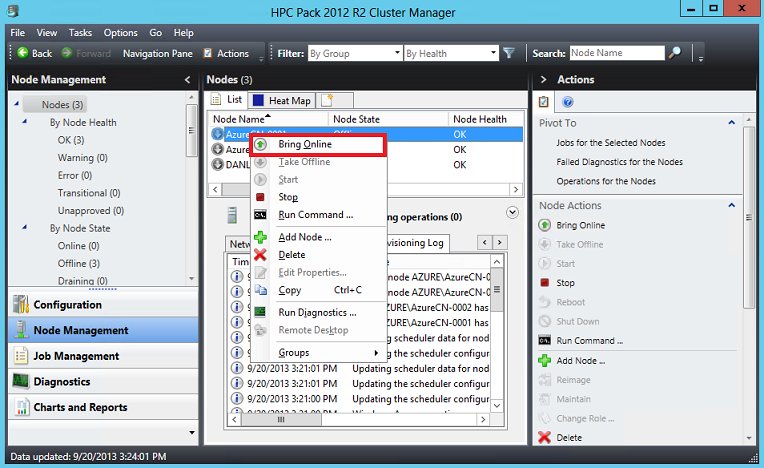Click the Diagnostics monitor icon
This screenshot has height=468, width=764.
point(20,381)
